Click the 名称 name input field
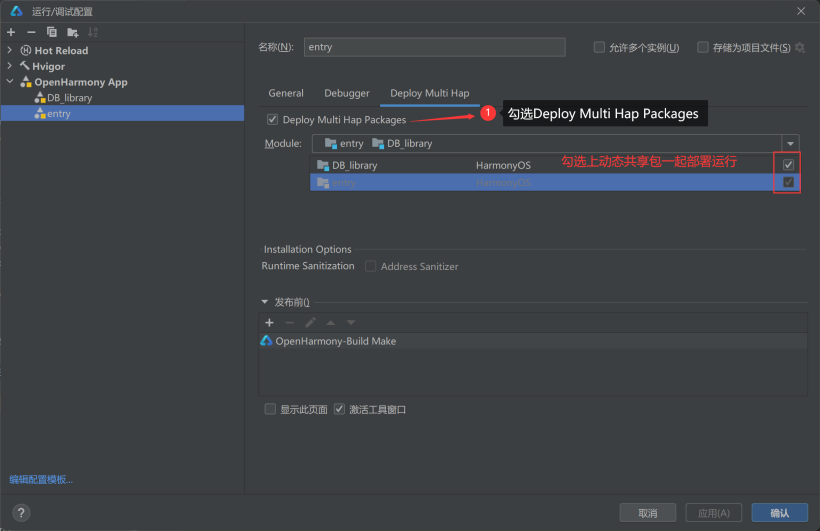 pyautogui.click(x=433, y=47)
